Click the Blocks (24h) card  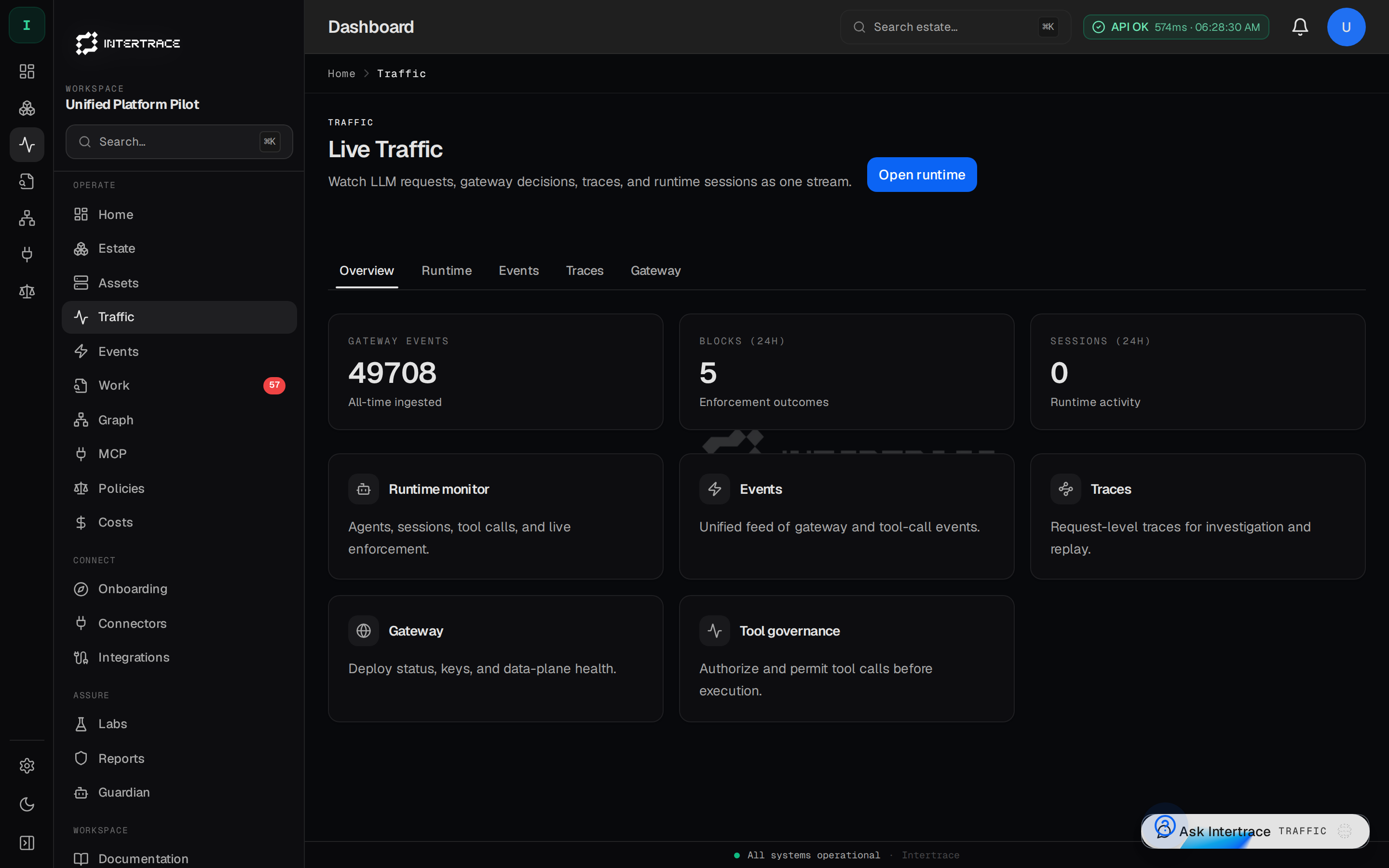pyautogui.click(x=846, y=371)
